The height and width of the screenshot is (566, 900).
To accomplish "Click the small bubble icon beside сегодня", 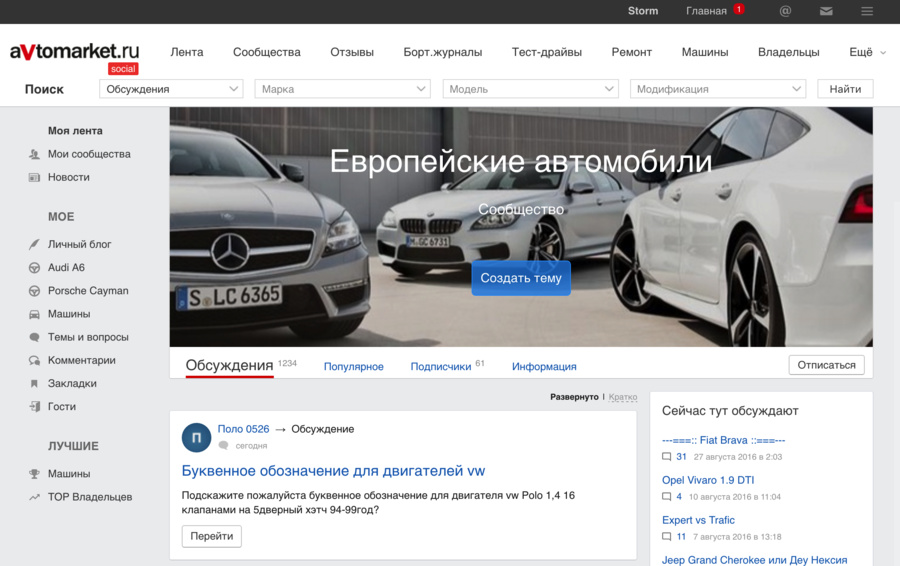I will pos(224,445).
